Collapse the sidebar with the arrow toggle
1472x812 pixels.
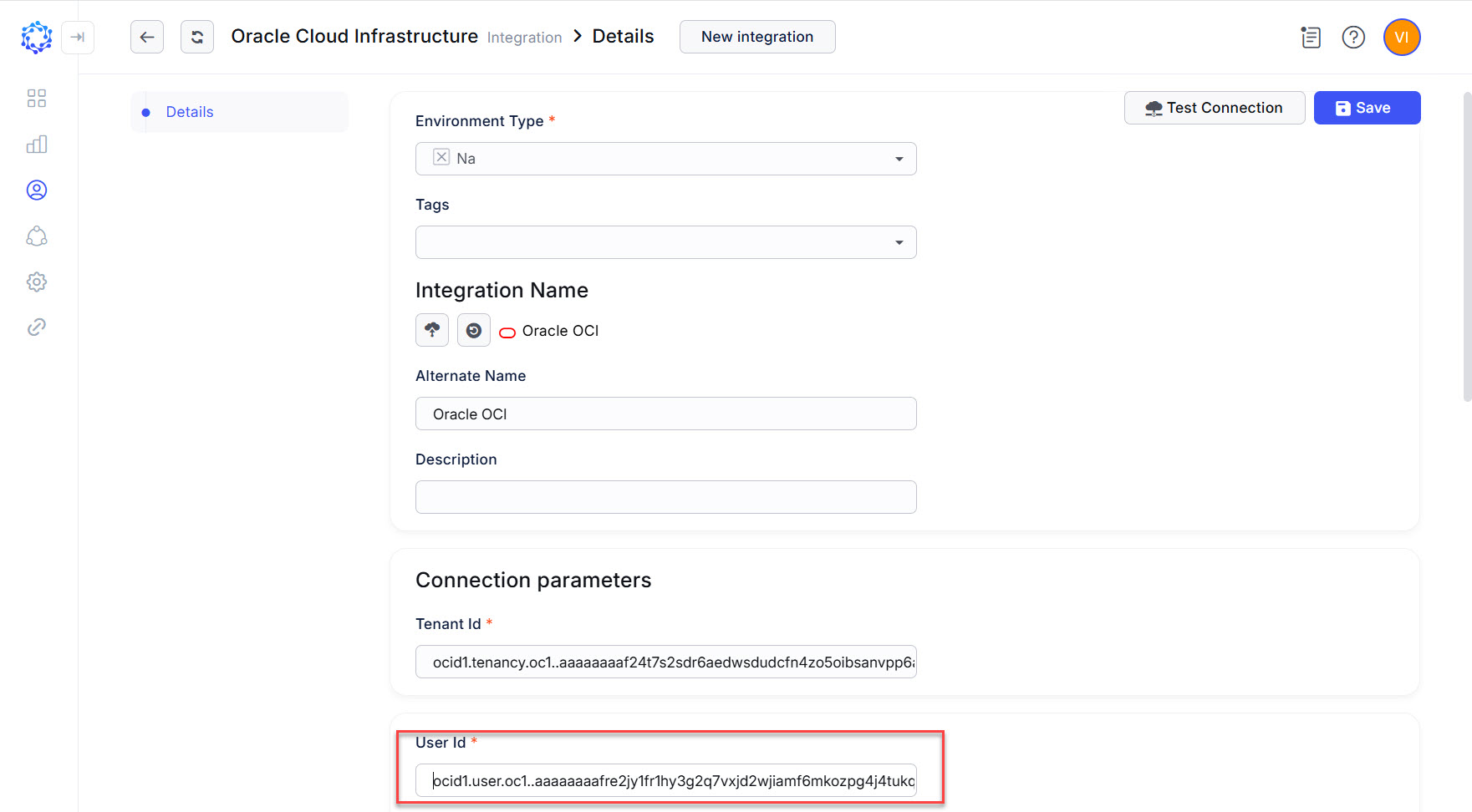click(x=78, y=38)
